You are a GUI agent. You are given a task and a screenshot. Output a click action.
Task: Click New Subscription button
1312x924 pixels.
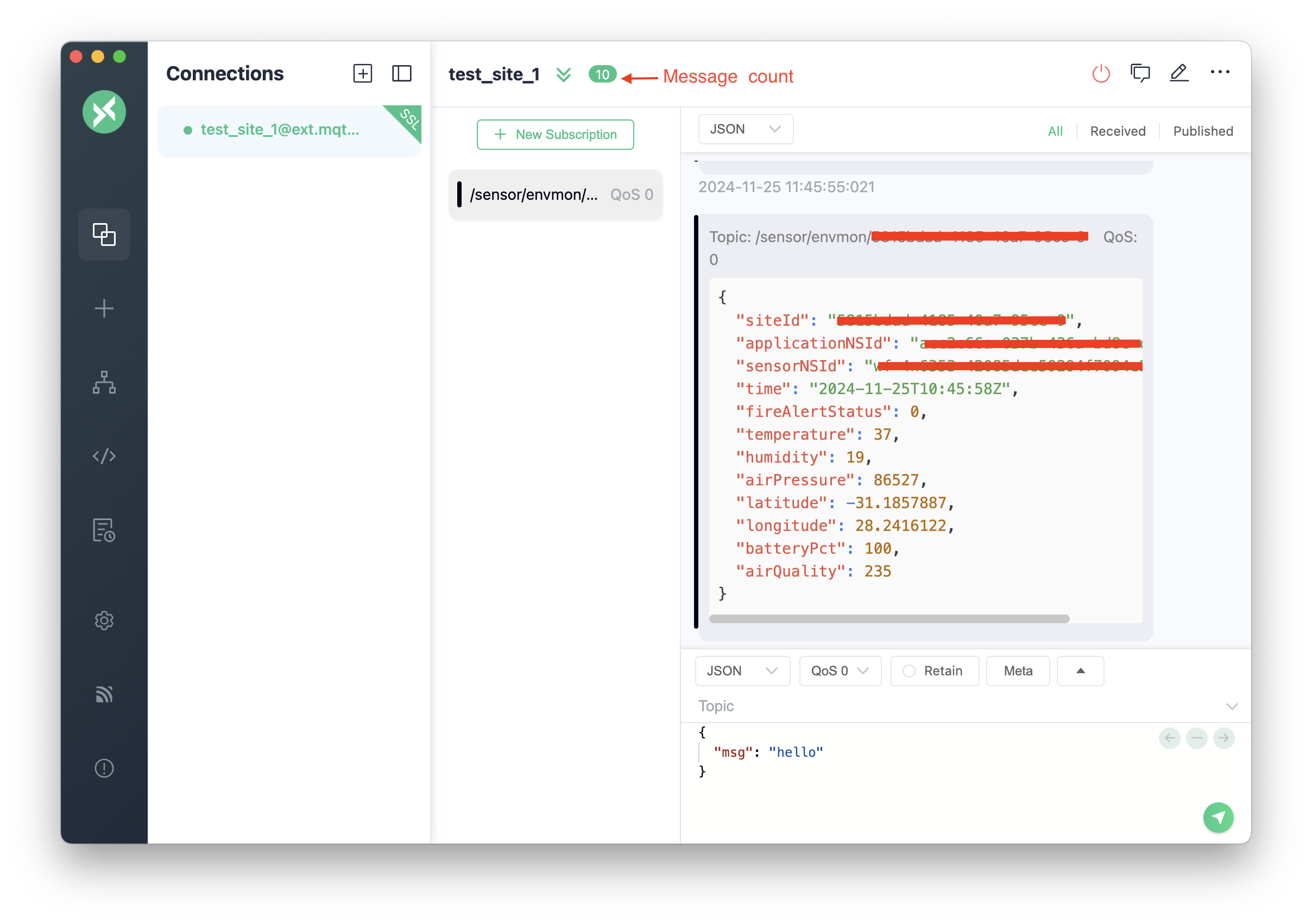click(x=555, y=134)
